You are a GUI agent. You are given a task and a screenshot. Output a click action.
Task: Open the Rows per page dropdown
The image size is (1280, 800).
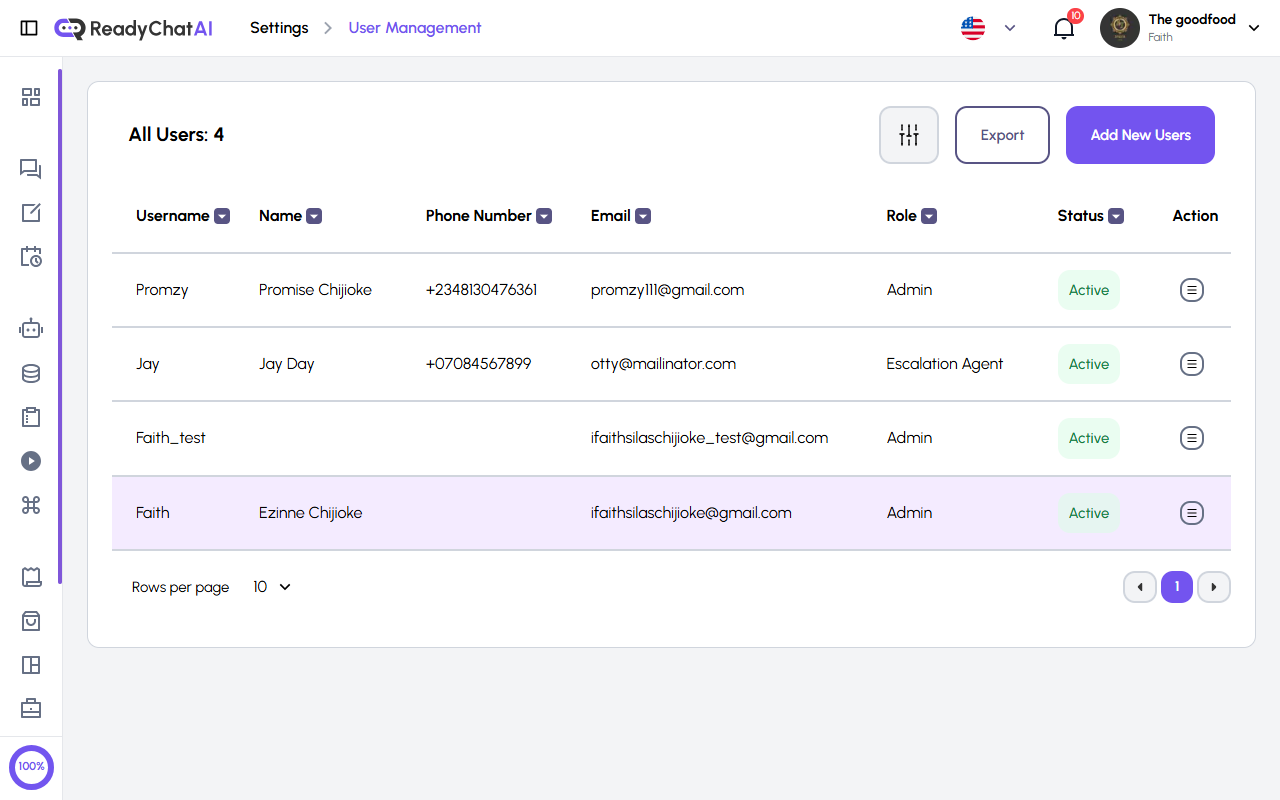pyautogui.click(x=271, y=587)
